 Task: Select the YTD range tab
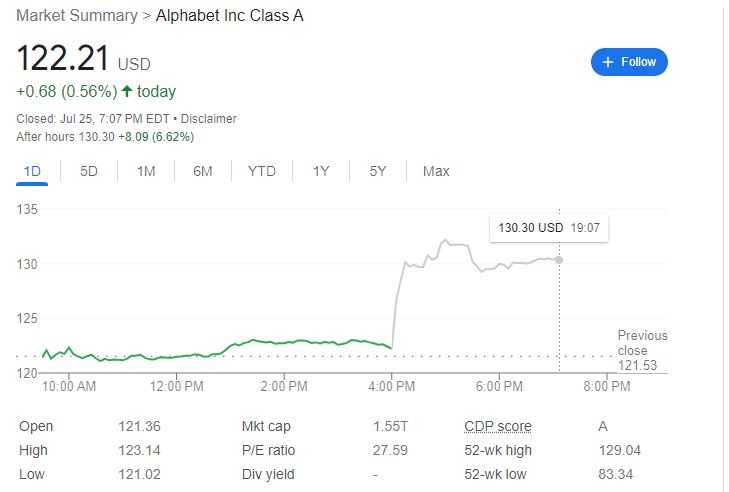click(x=262, y=171)
